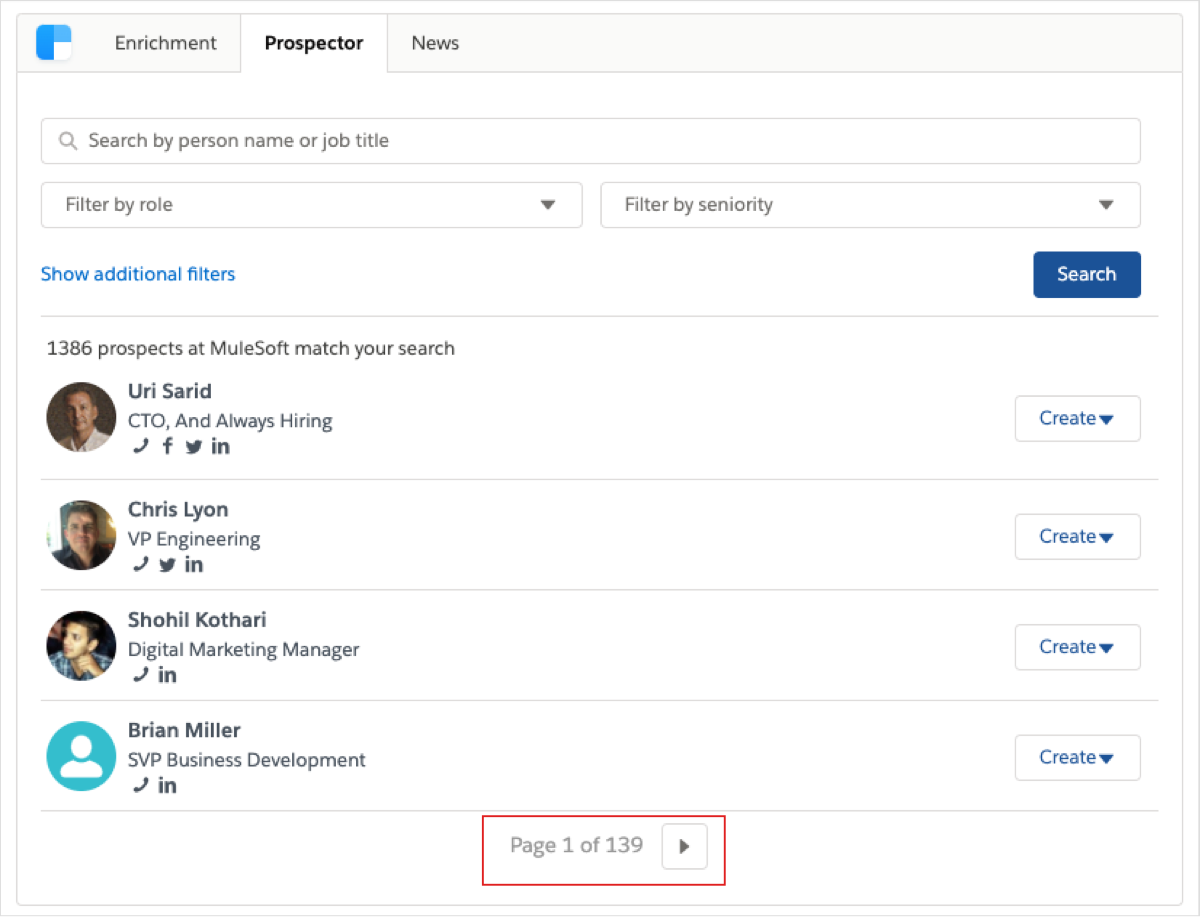The image size is (1200, 917).
Task: Open Create dropdown for Shohil Kothari
Action: click(x=1077, y=647)
